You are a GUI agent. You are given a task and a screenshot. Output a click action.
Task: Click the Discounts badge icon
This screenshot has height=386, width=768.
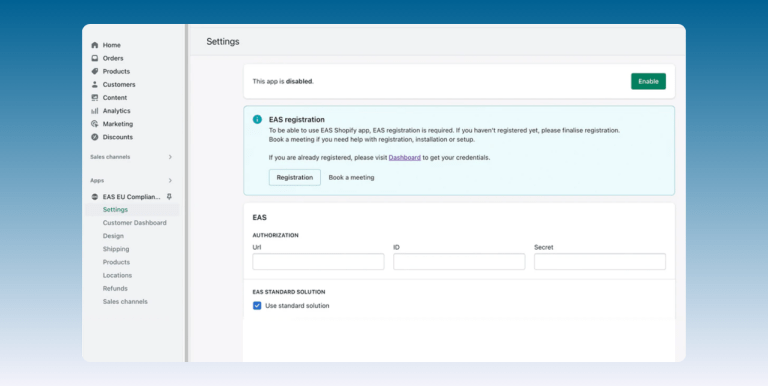tap(95, 137)
